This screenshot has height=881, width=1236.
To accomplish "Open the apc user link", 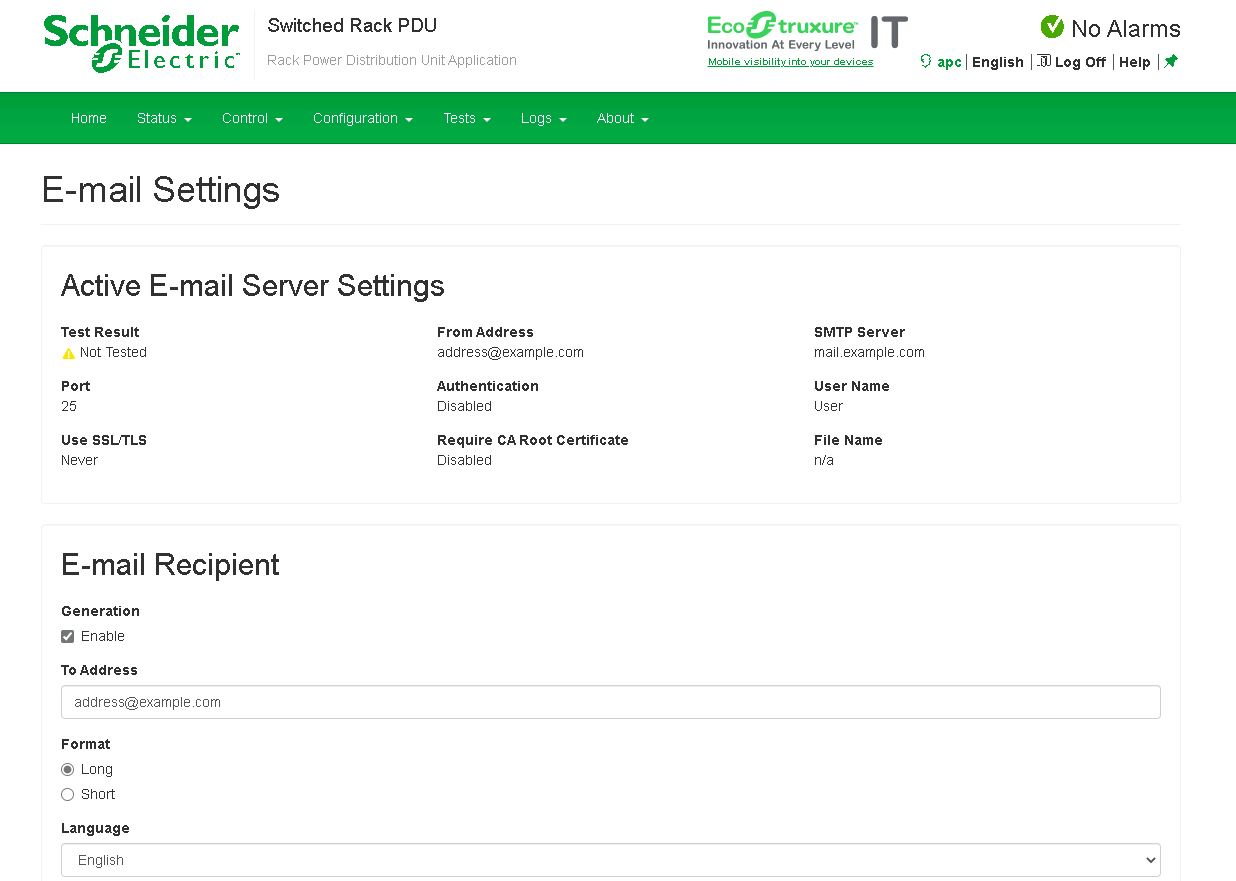I will (949, 62).
